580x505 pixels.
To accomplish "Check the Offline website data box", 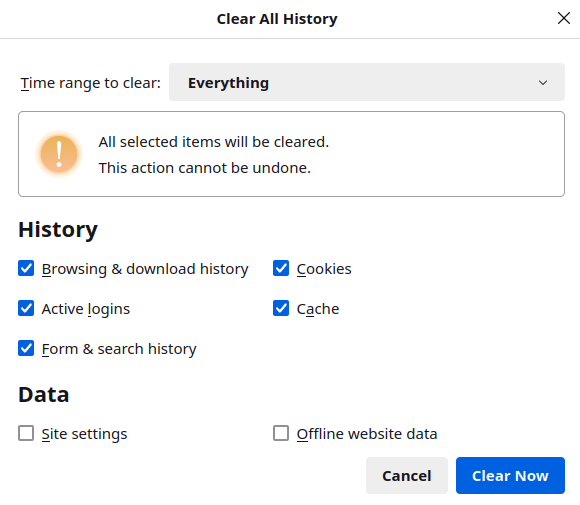I will (281, 433).
